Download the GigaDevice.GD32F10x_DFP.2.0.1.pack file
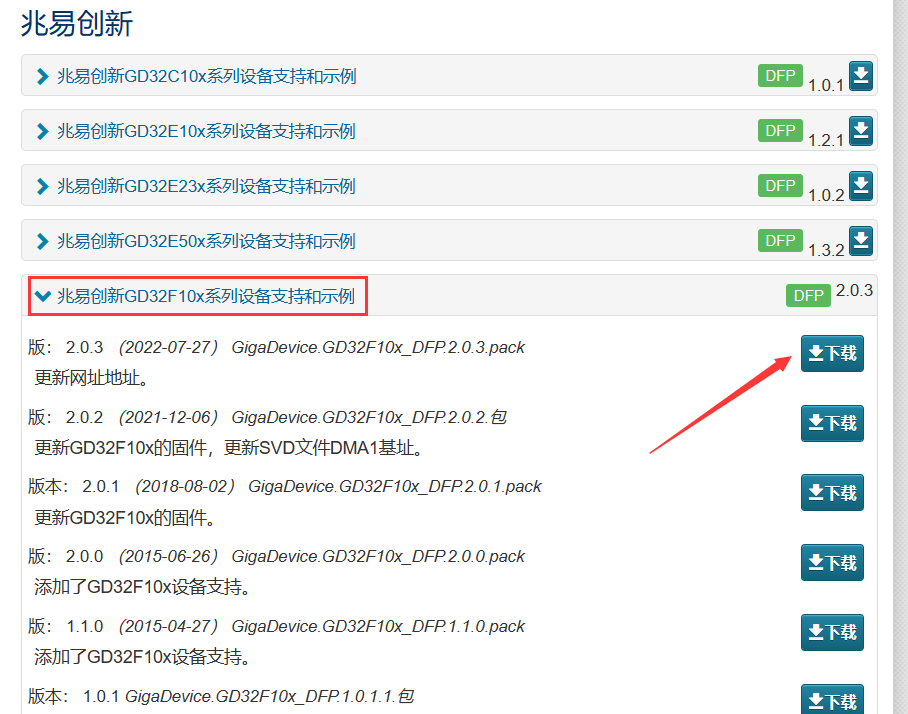The image size is (908, 714). click(x=832, y=492)
